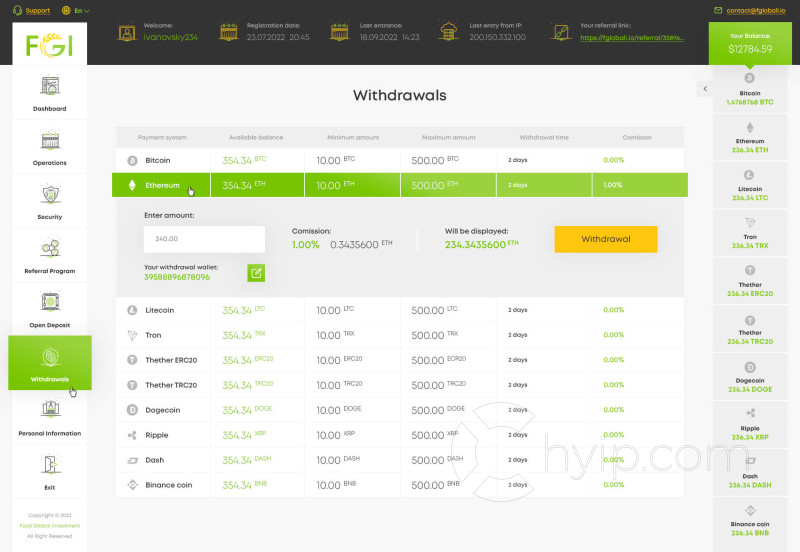Click the Bitcoin icon in balances panel

(x=749, y=78)
